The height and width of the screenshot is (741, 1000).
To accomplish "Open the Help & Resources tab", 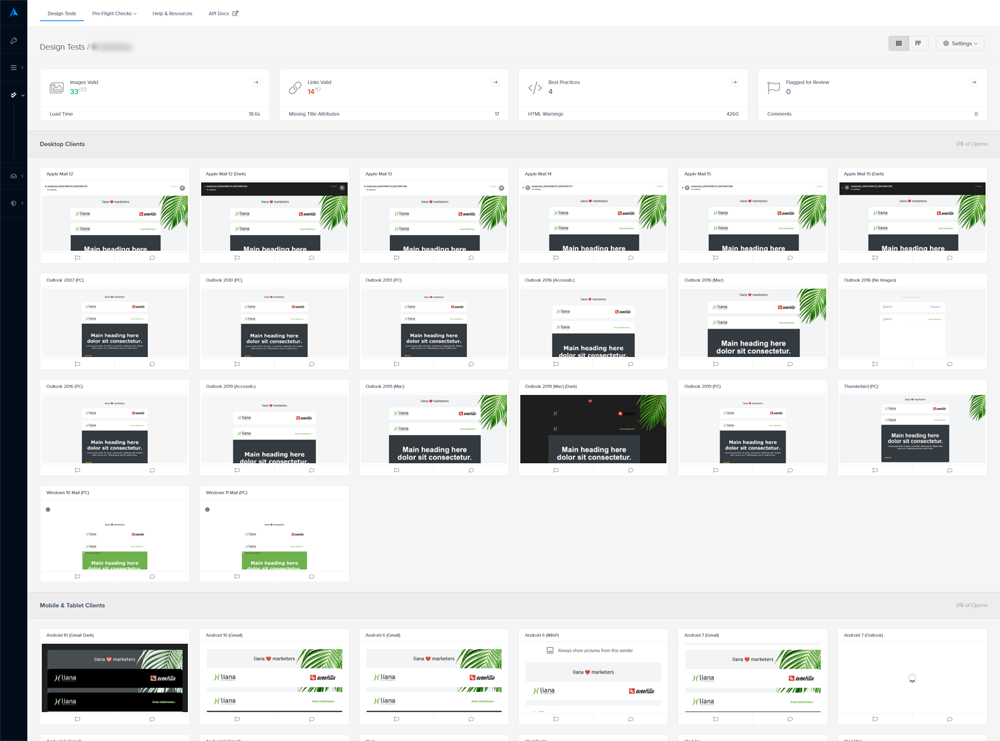I will 172,14.
